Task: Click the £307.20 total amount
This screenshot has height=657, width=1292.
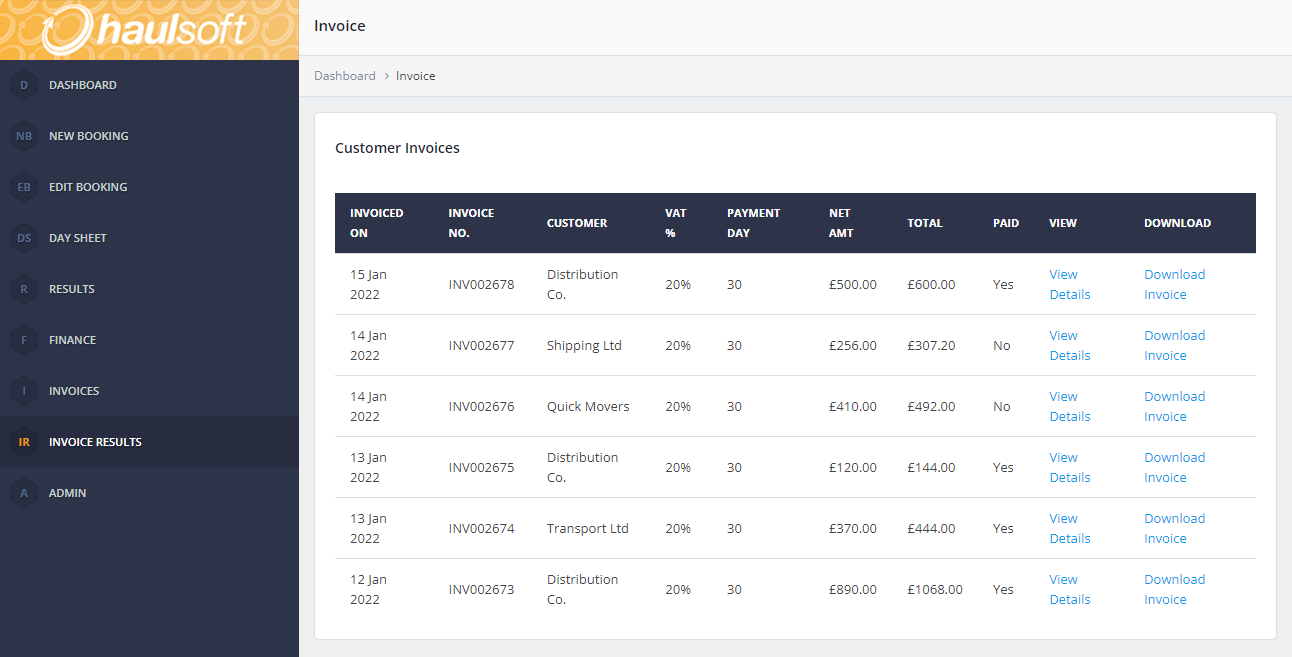Action: tap(931, 345)
